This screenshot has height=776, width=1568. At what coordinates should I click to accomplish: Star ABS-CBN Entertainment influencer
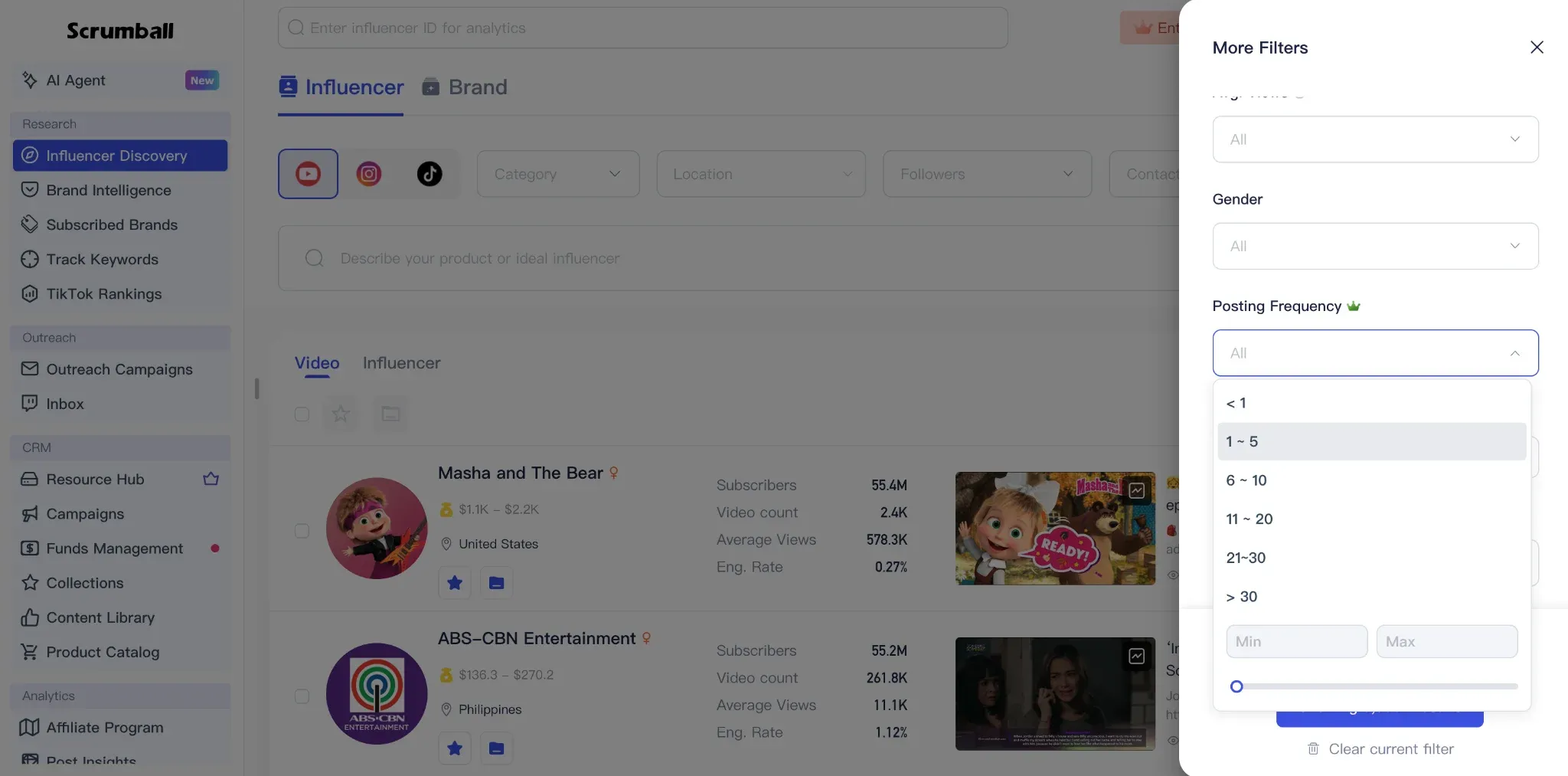pos(455,748)
